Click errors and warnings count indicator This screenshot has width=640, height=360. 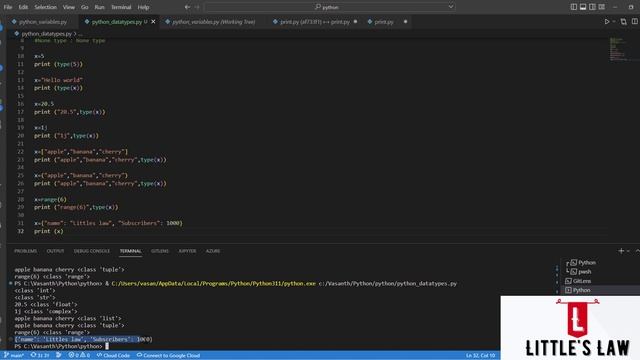pyautogui.click(x=79, y=355)
